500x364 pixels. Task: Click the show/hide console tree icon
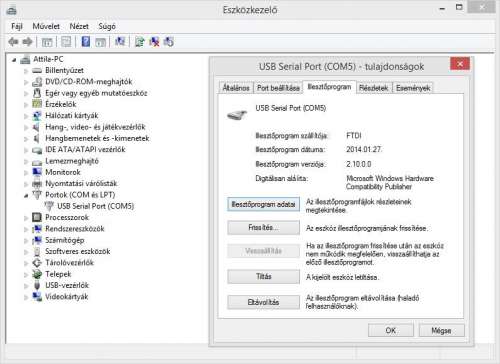point(47,42)
